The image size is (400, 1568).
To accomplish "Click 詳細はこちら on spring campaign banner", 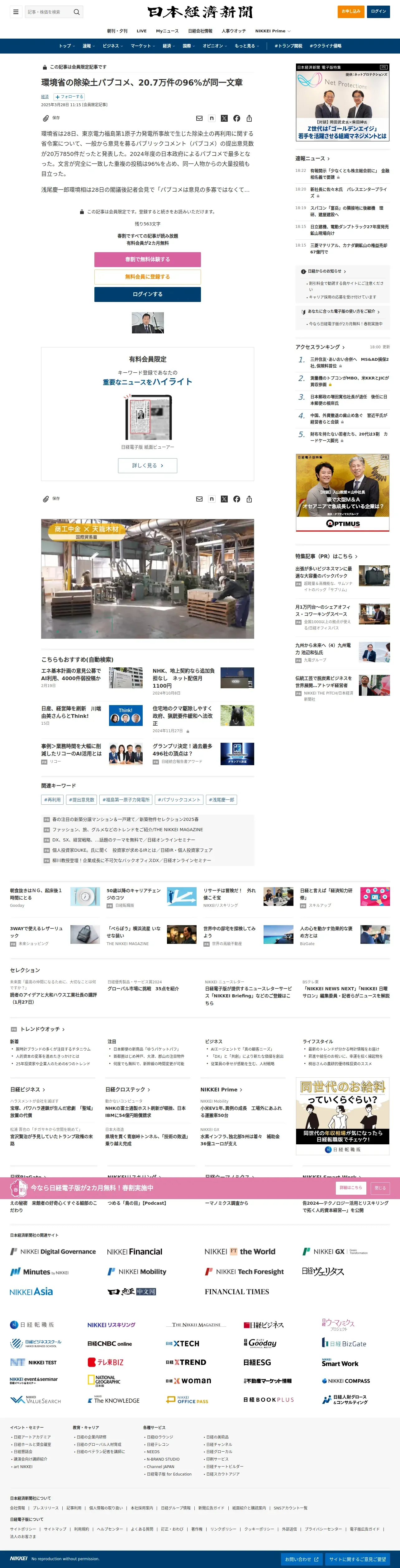I will click(x=351, y=1188).
